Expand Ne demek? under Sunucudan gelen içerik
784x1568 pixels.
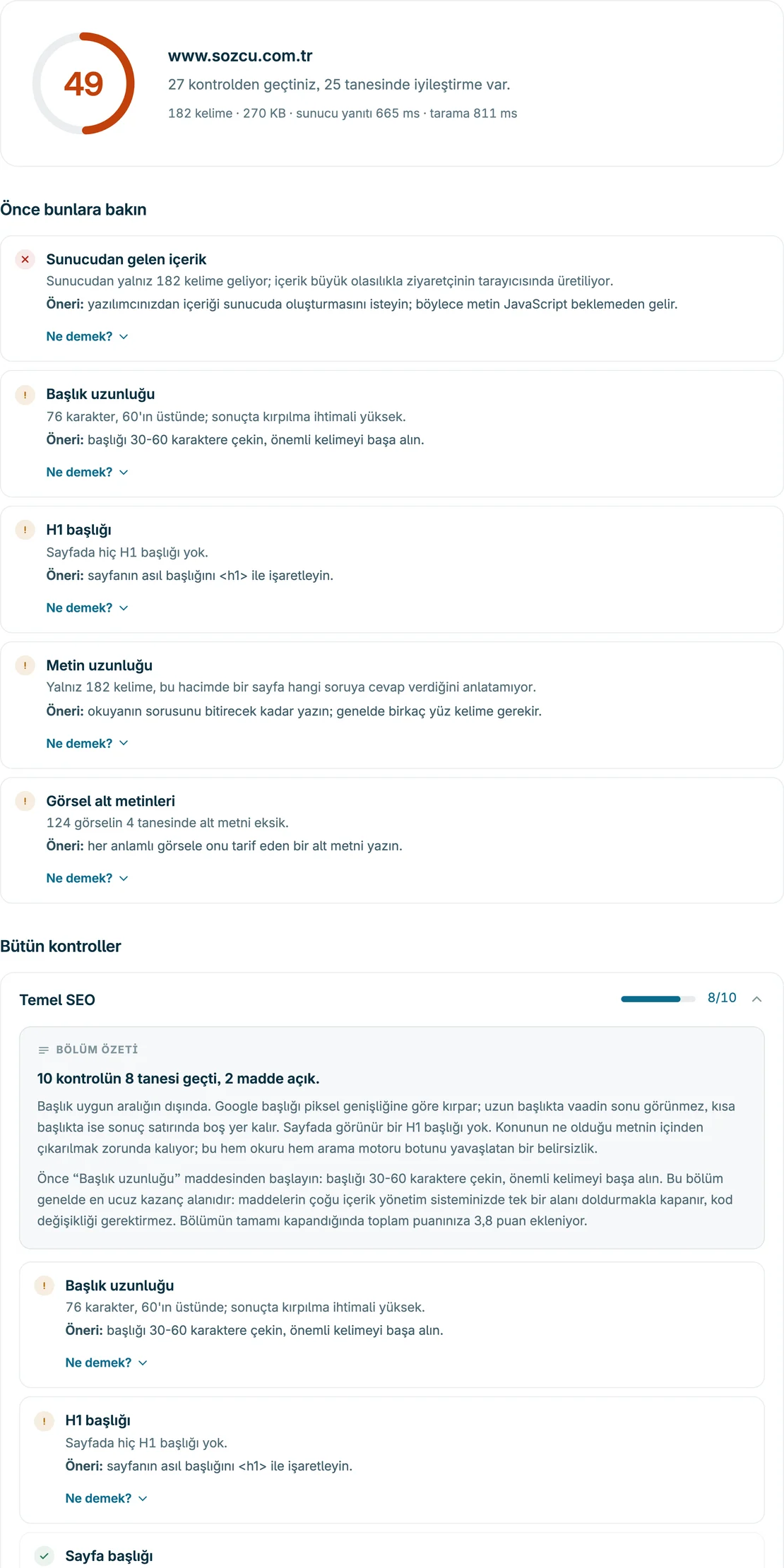(87, 336)
